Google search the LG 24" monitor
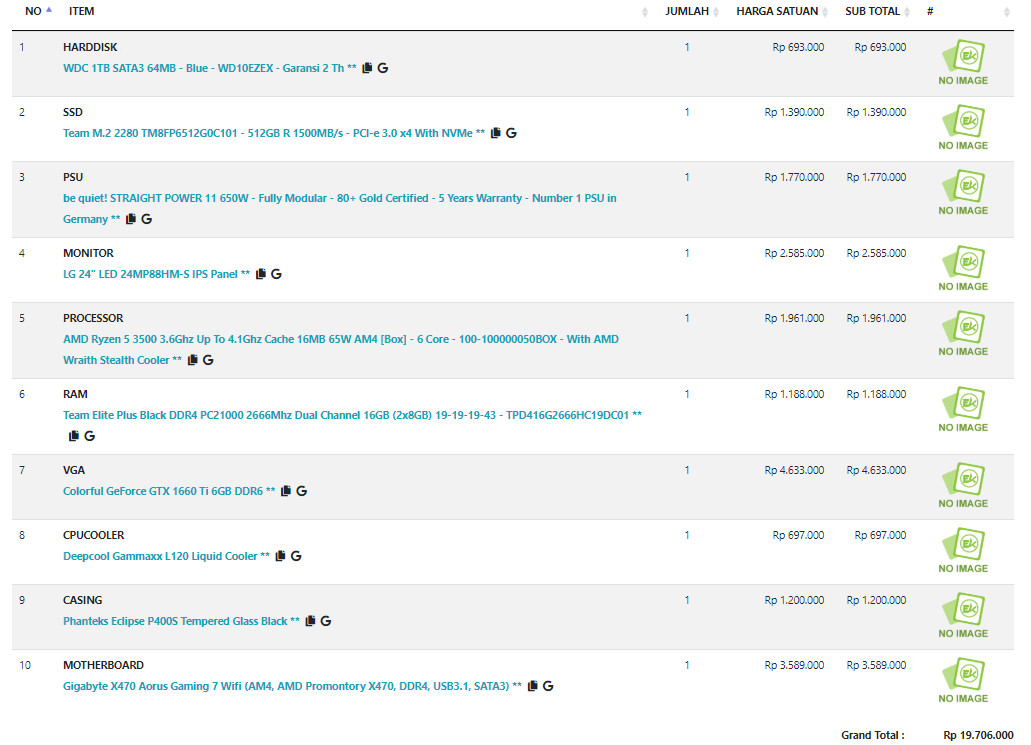Viewport: 1031px width, 745px height. click(x=276, y=274)
